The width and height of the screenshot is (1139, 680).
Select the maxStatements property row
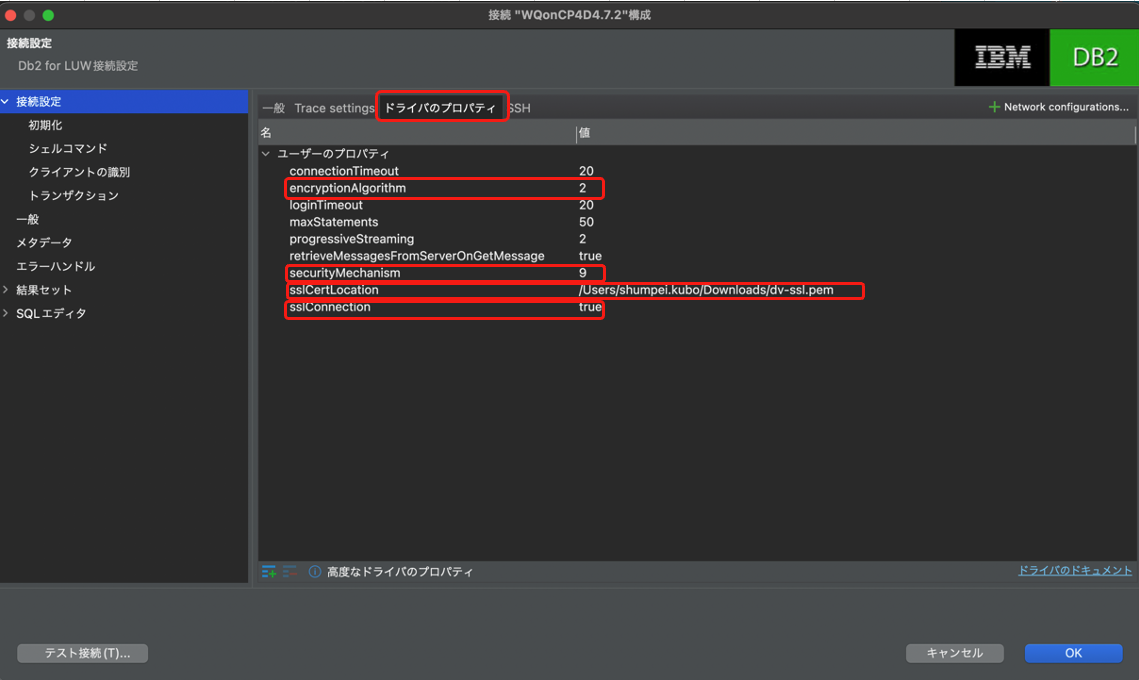[x=696, y=222]
